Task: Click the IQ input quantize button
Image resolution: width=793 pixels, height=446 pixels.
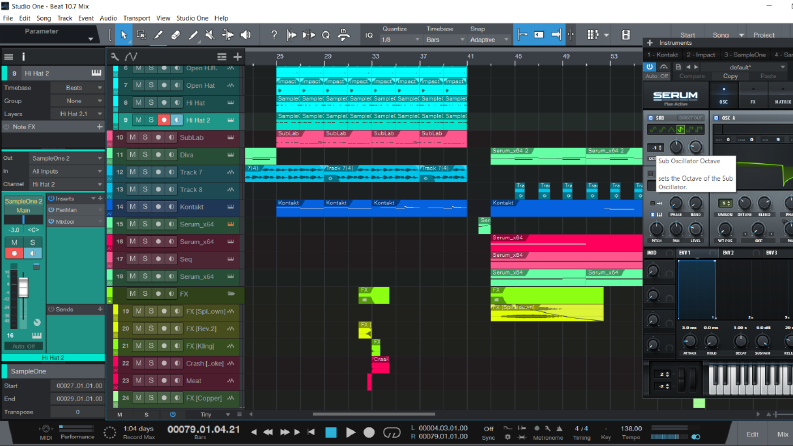Action: point(369,35)
